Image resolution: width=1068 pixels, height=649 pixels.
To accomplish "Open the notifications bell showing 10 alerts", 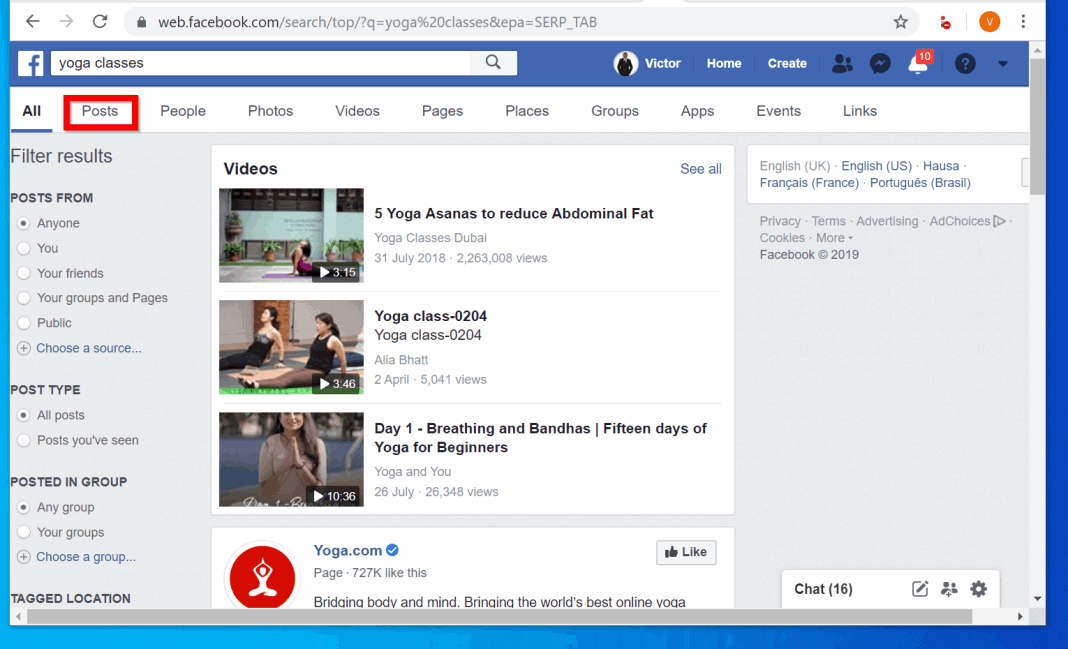I will [x=916, y=65].
